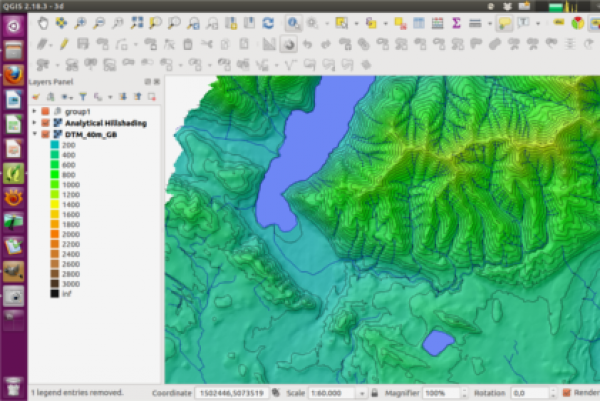
Task: Click the 200 elevation color swatch
Action: coord(55,145)
